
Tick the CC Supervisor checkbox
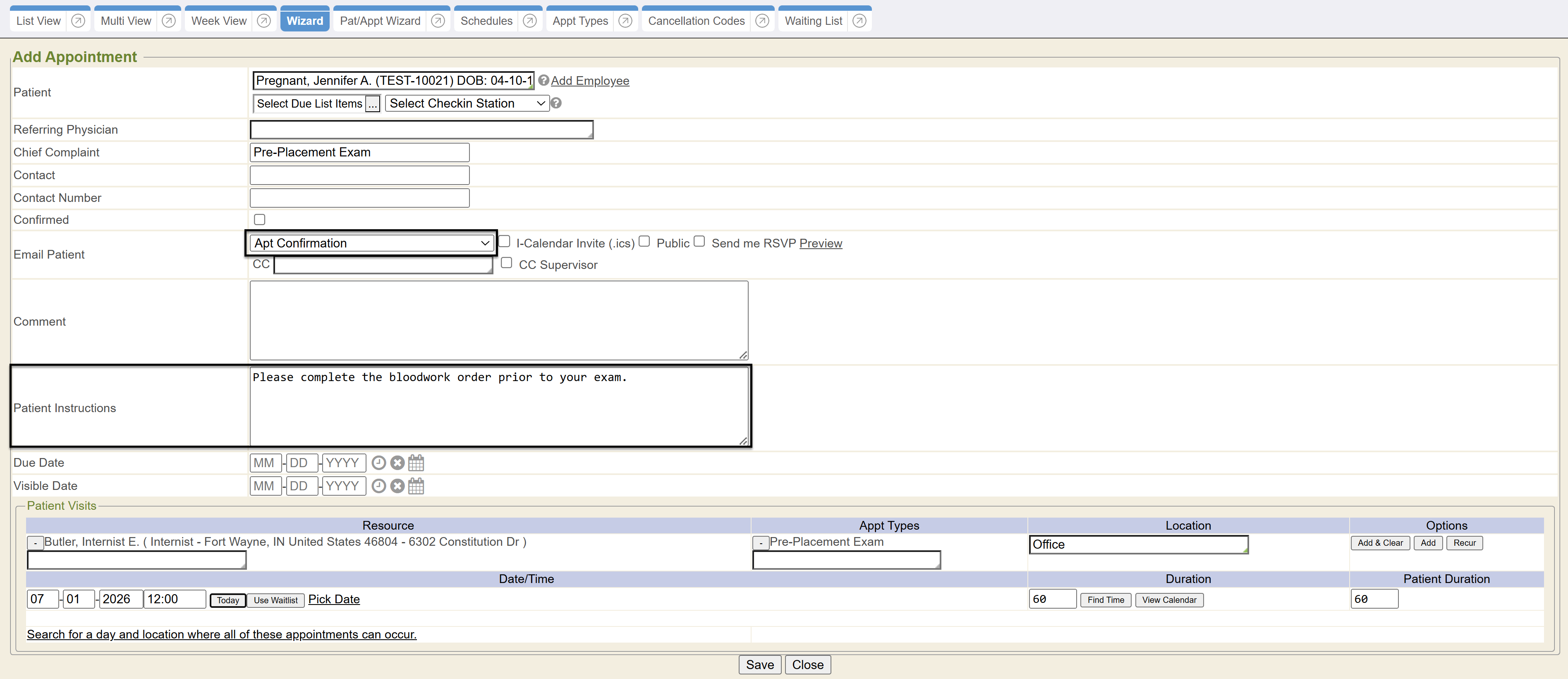pyautogui.click(x=506, y=263)
